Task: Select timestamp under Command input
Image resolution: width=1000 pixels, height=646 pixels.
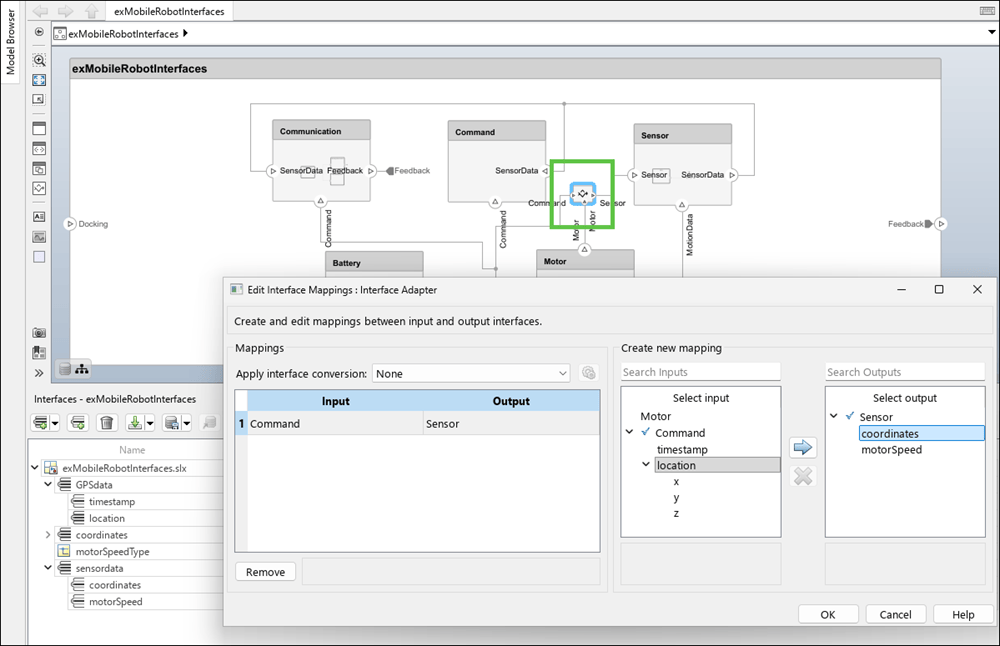Action: [682, 449]
